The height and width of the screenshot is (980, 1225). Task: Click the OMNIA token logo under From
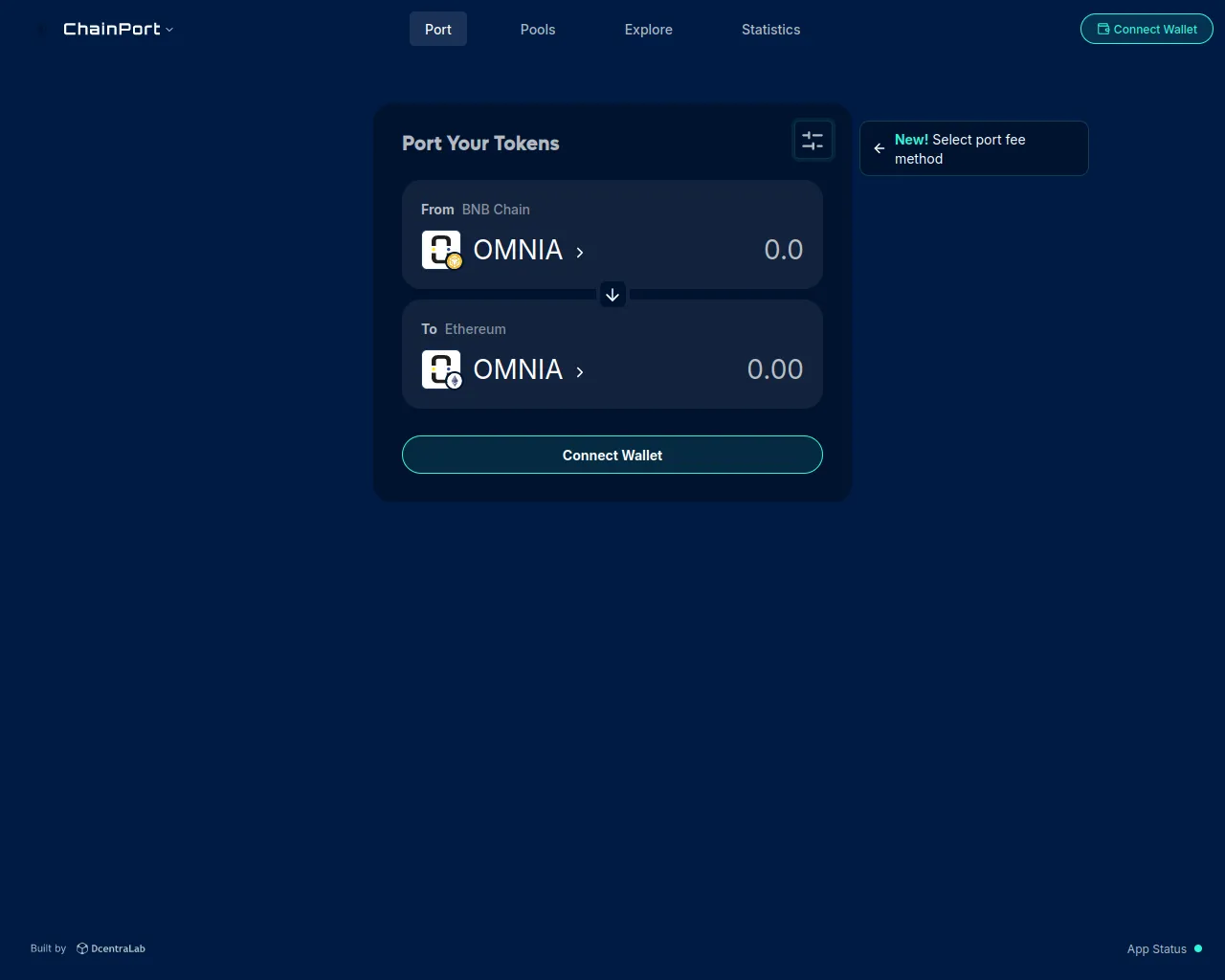[x=441, y=250]
